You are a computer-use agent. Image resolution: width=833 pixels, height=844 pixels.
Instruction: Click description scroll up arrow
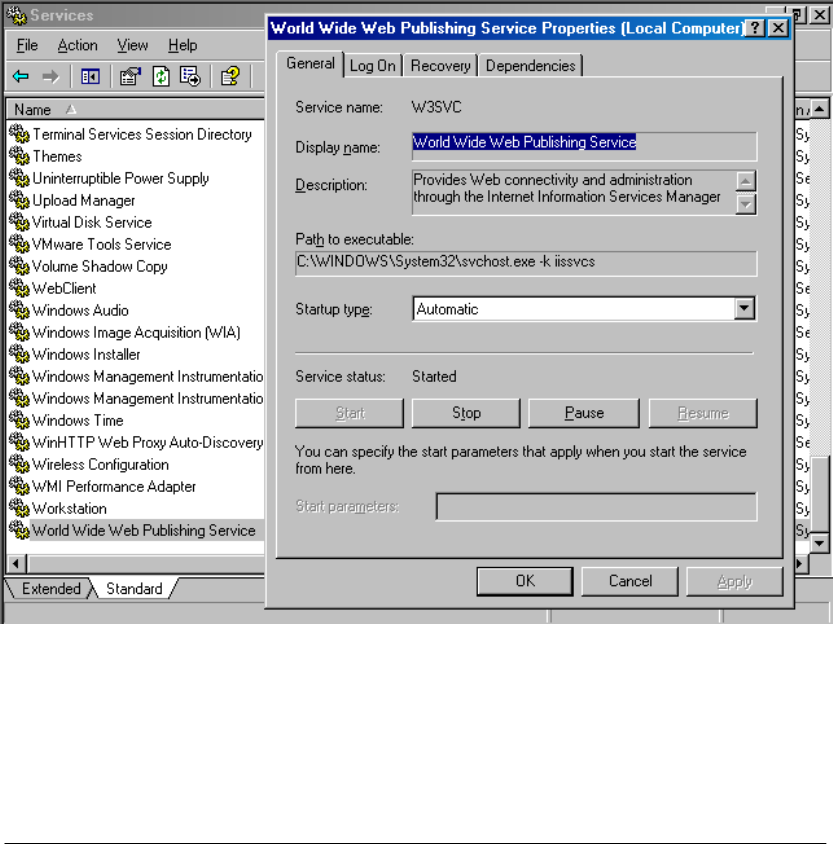[x=745, y=181]
